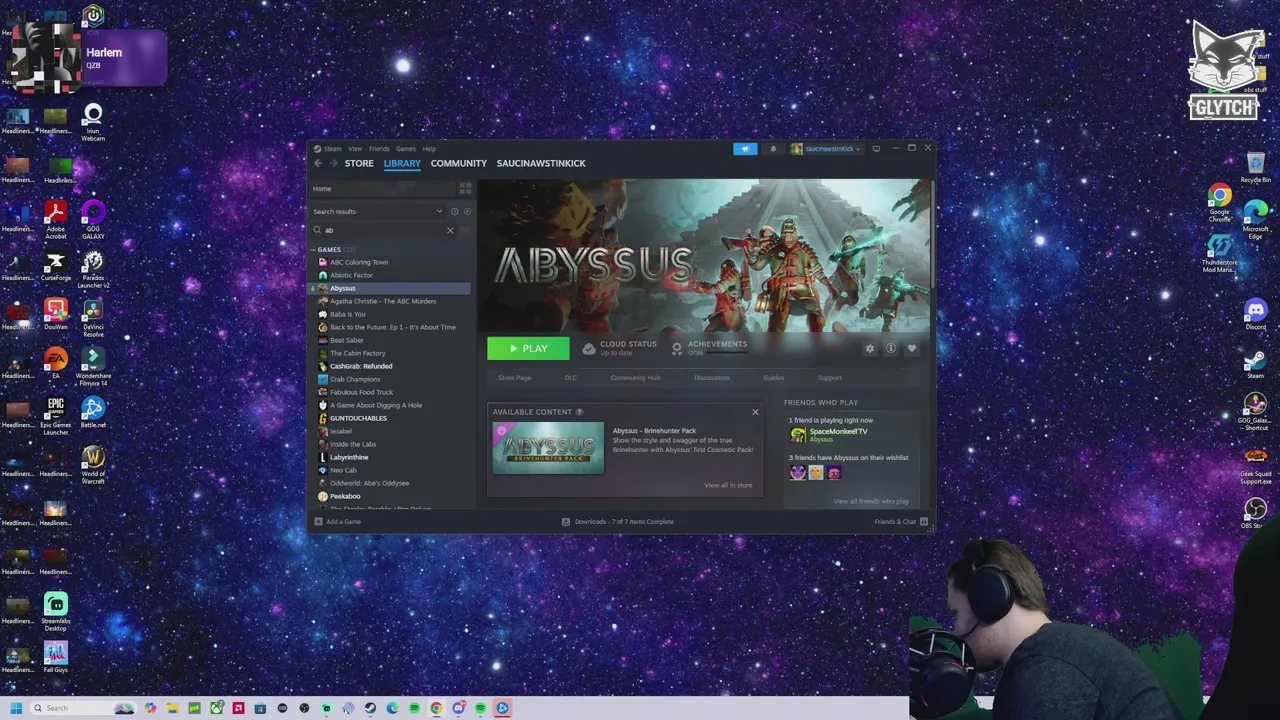This screenshot has width=1280, height=720.
Task: Click View all in store link
Action: coord(728,485)
